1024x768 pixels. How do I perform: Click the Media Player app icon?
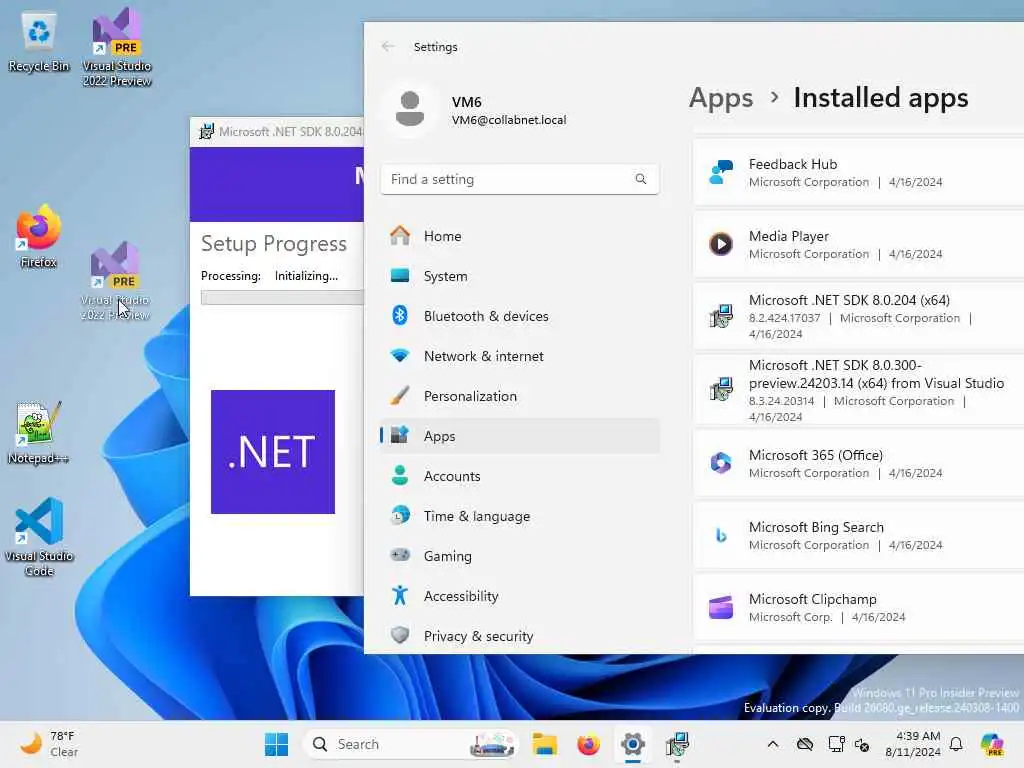(x=721, y=244)
